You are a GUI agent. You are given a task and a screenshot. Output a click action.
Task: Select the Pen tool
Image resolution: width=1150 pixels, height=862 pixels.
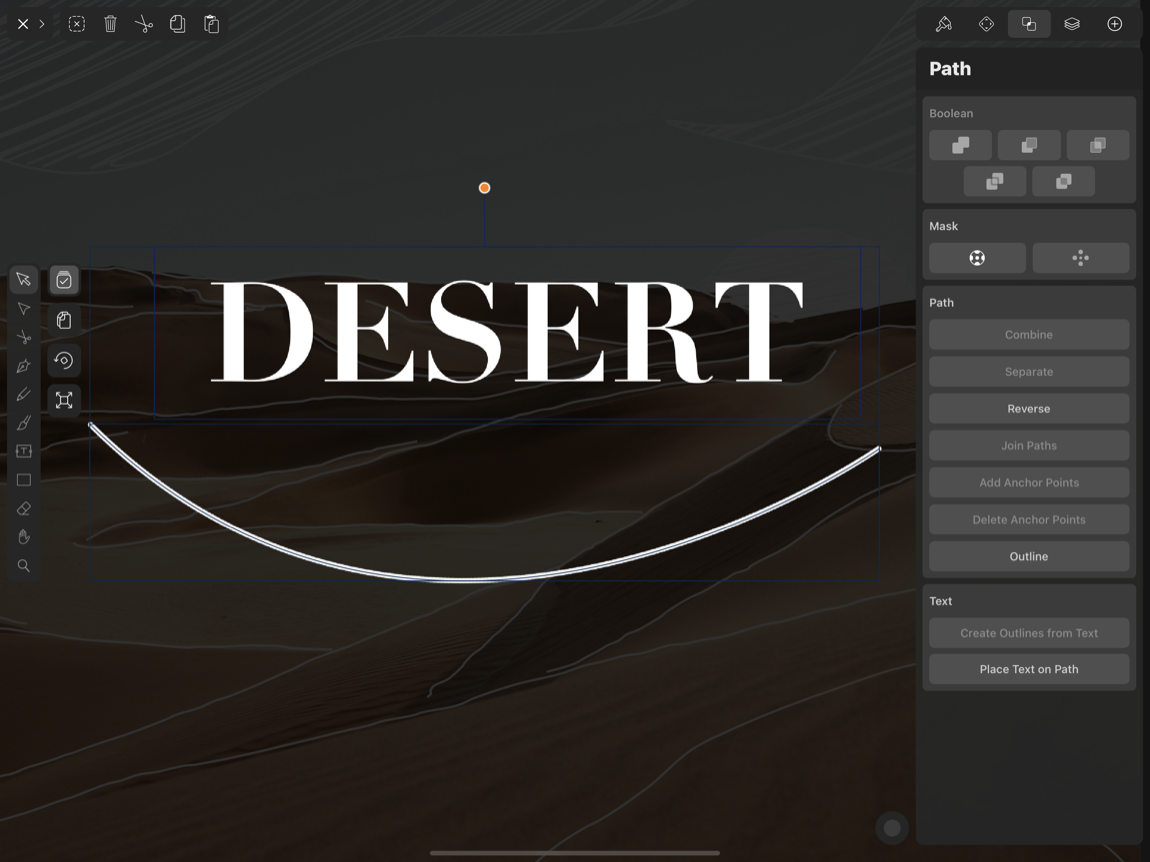click(23, 366)
